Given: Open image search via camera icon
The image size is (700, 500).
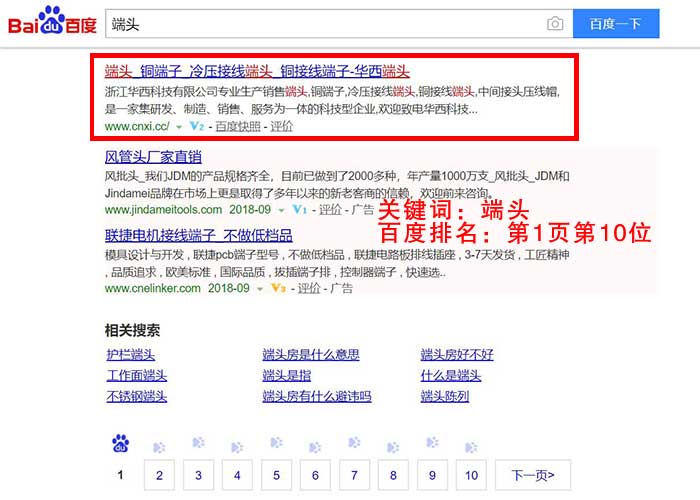Looking at the screenshot, I should click(555, 23).
